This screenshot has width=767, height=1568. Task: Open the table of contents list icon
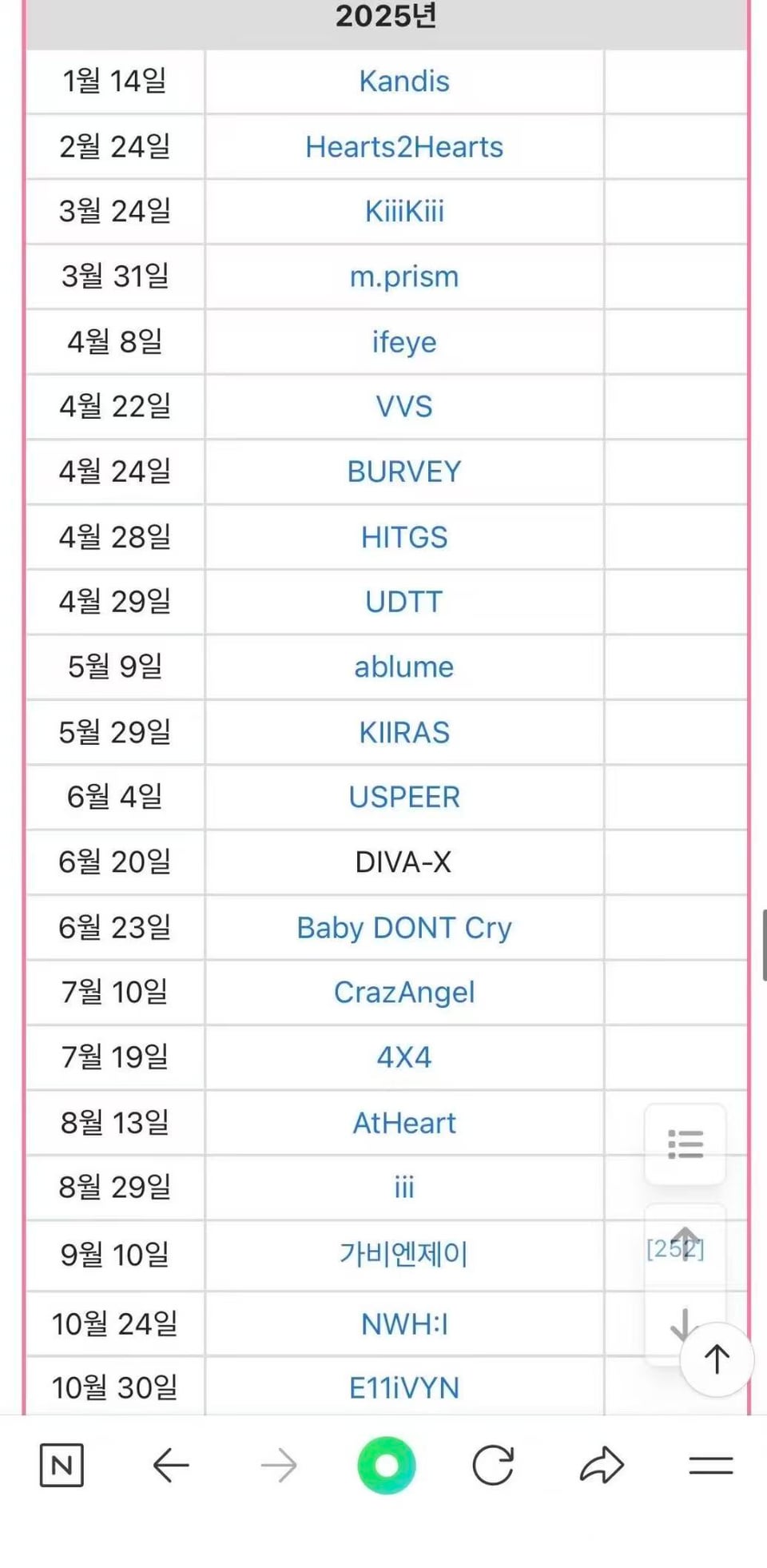[x=686, y=1144]
